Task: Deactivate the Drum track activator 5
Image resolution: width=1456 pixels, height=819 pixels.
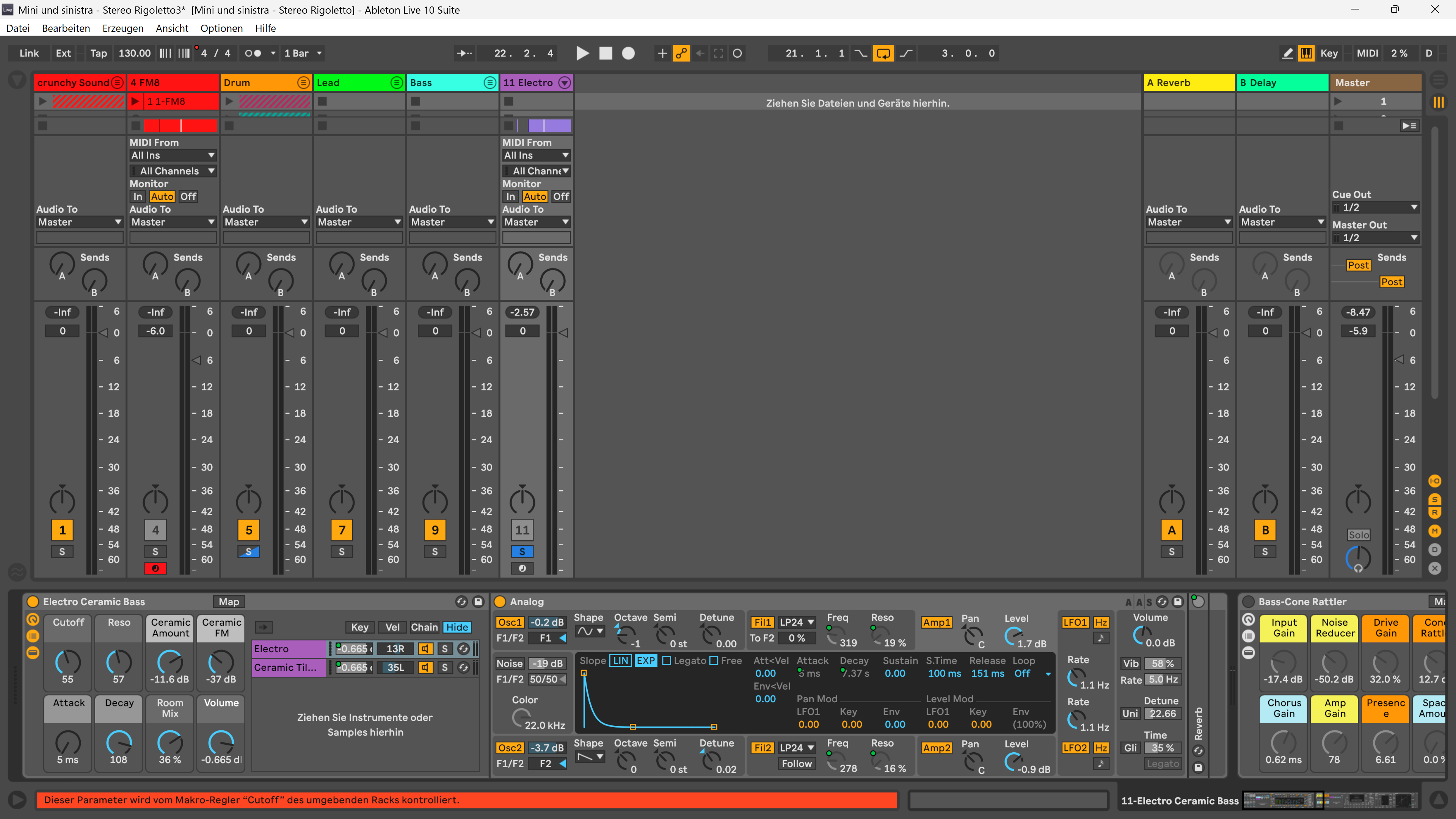Action: [x=249, y=530]
